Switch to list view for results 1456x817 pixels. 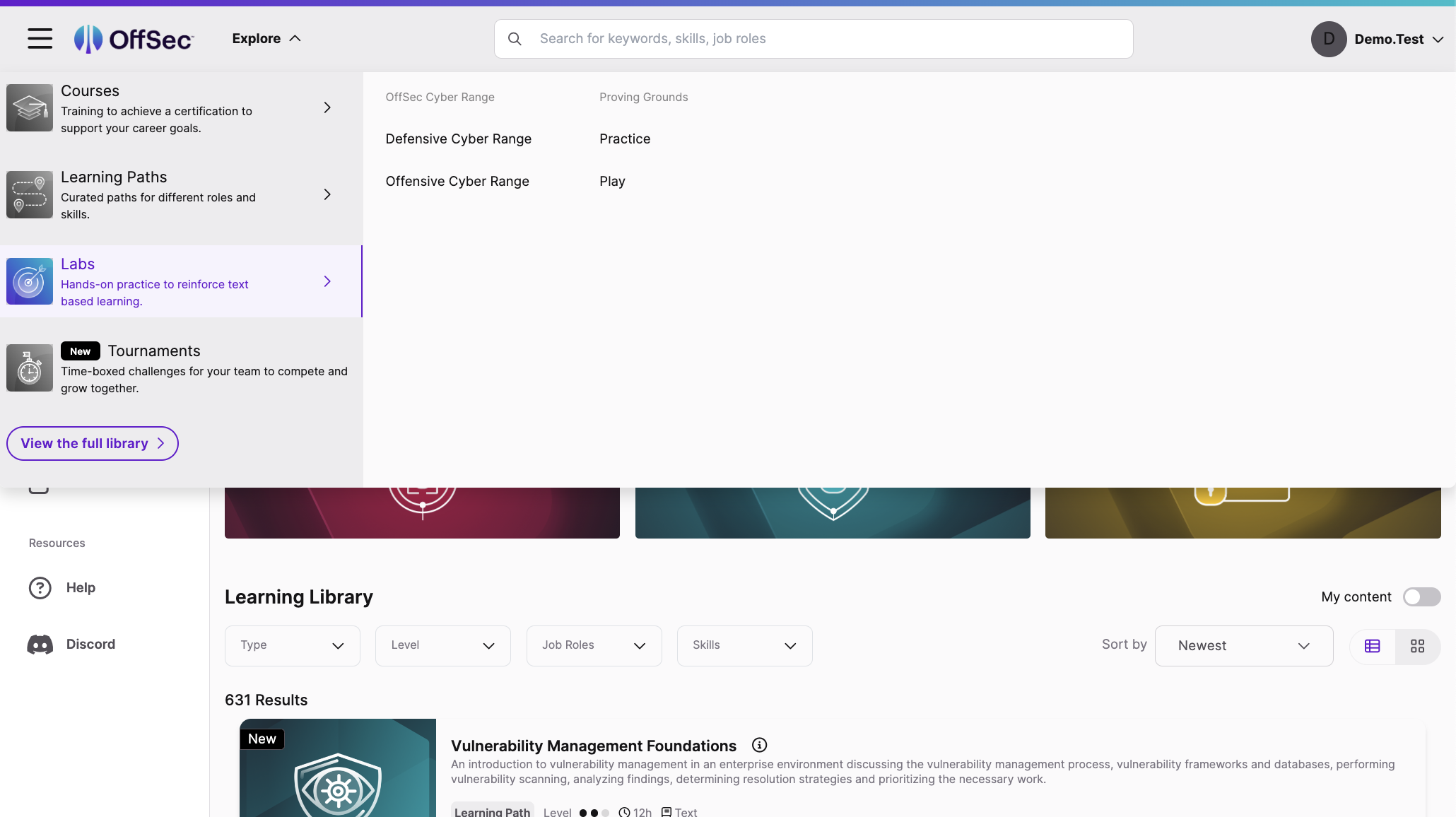(1373, 645)
